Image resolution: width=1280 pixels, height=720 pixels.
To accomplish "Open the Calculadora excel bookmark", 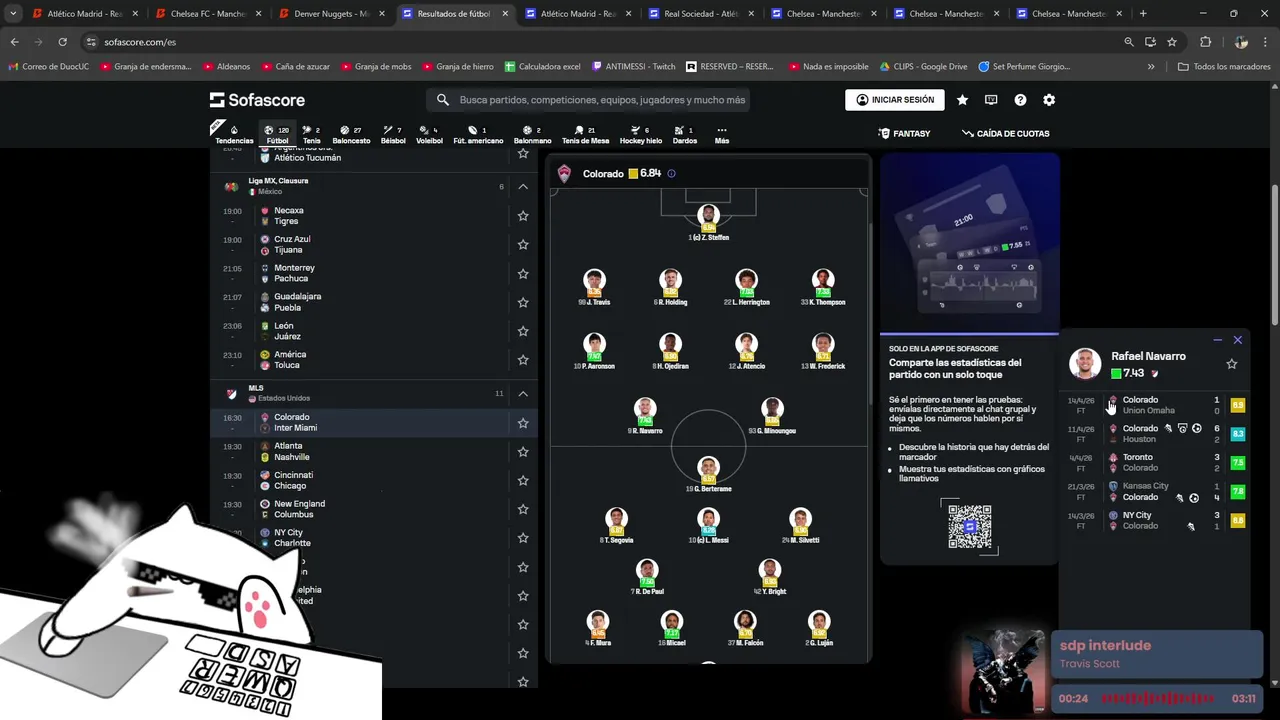I will pyautogui.click(x=543, y=66).
